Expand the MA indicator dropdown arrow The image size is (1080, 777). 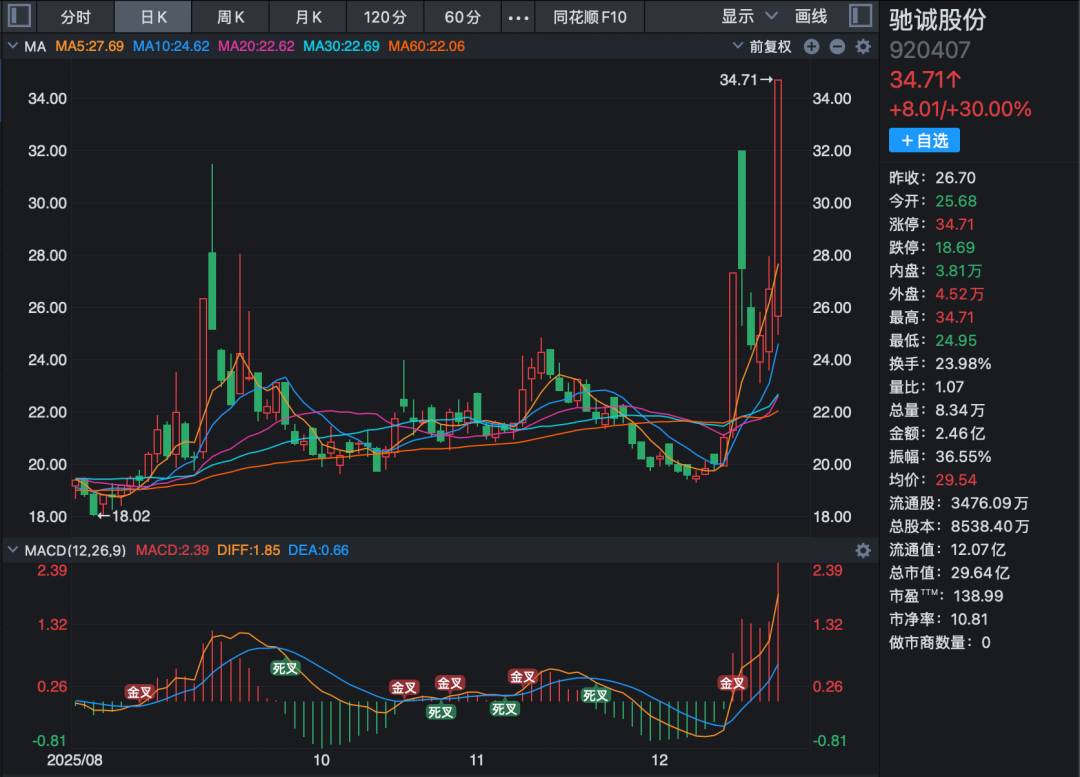coord(13,47)
